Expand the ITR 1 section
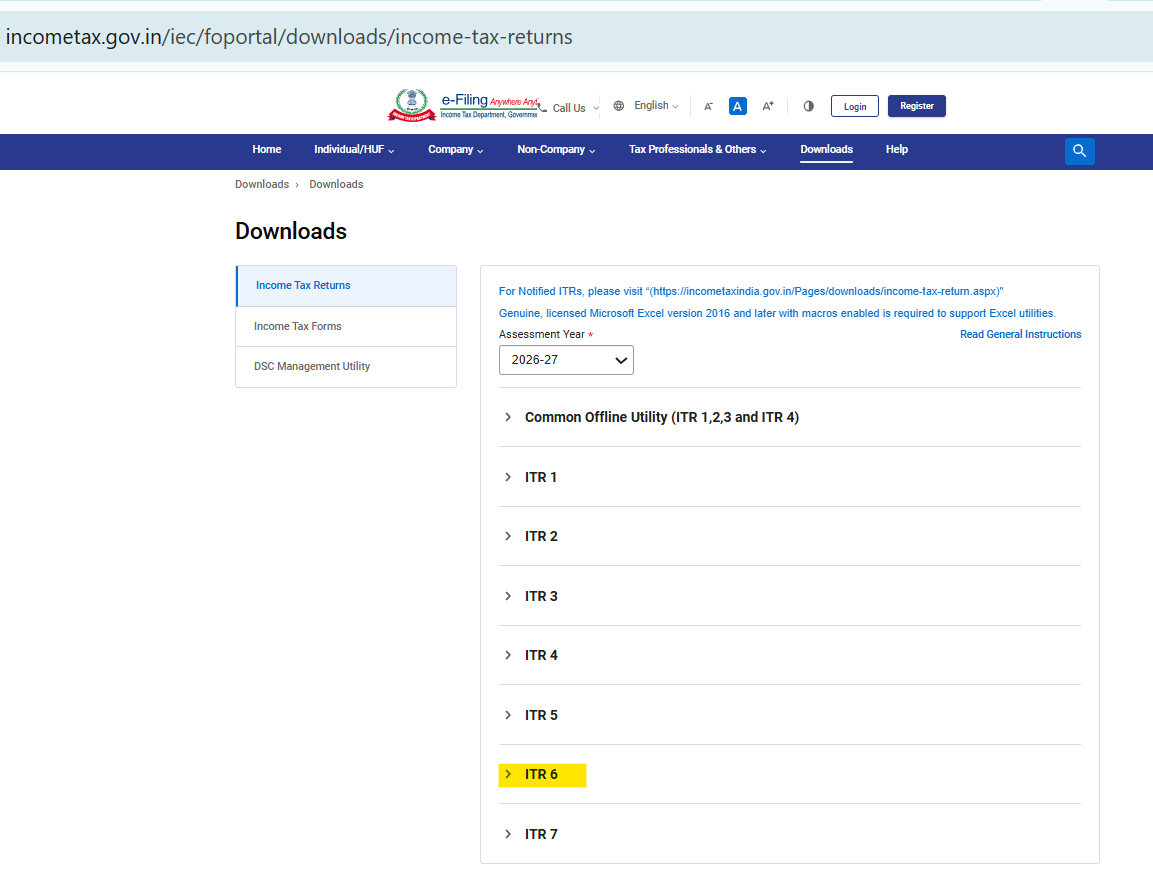1153x883 pixels. pyautogui.click(x=790, y=477)
